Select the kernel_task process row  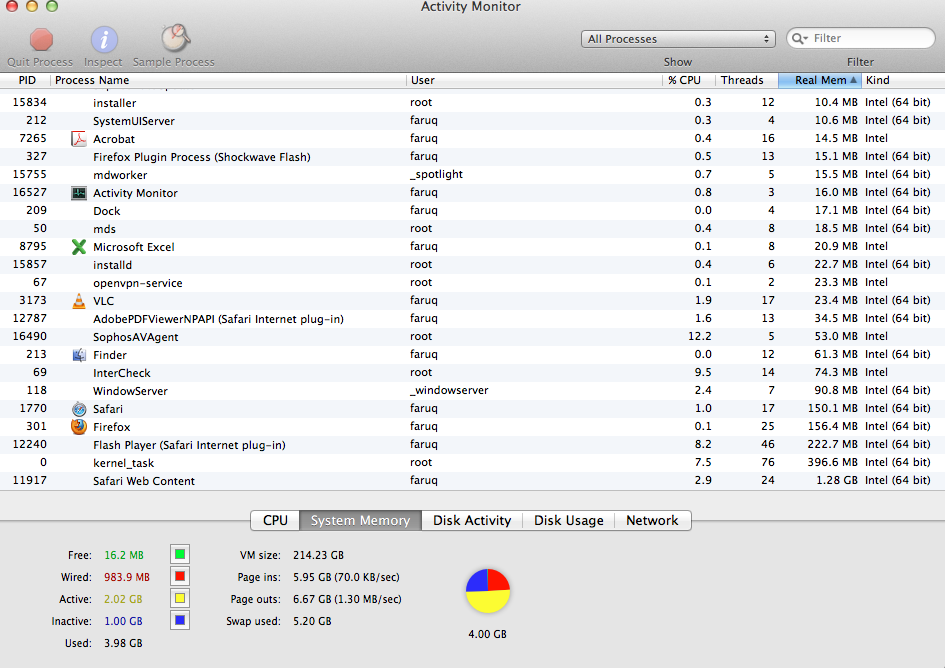pyautogui.click(x=472, y=462)
